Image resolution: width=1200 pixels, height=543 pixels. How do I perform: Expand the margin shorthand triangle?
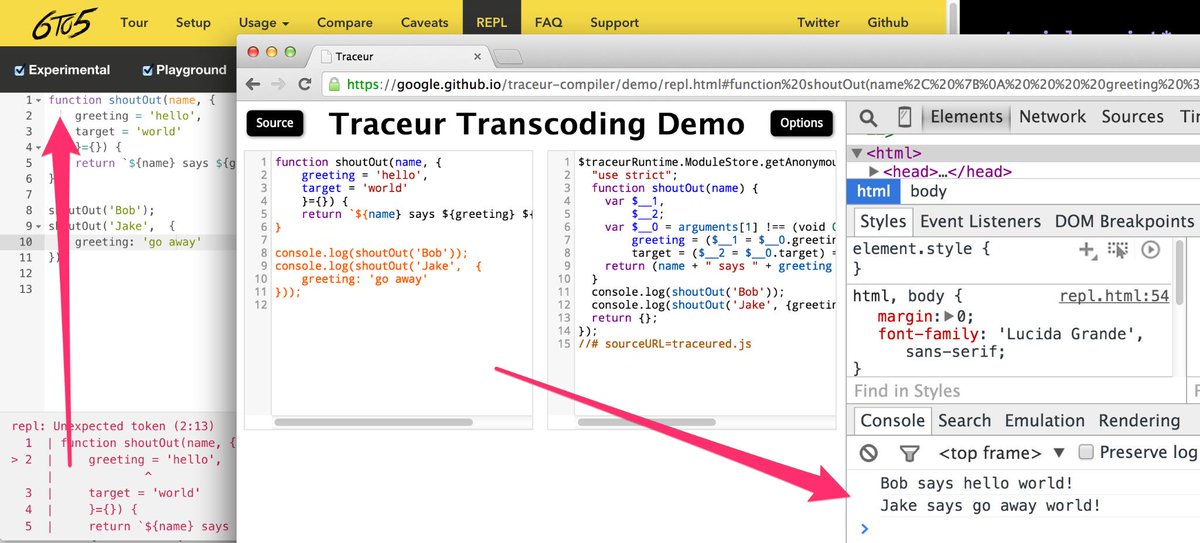949,317
